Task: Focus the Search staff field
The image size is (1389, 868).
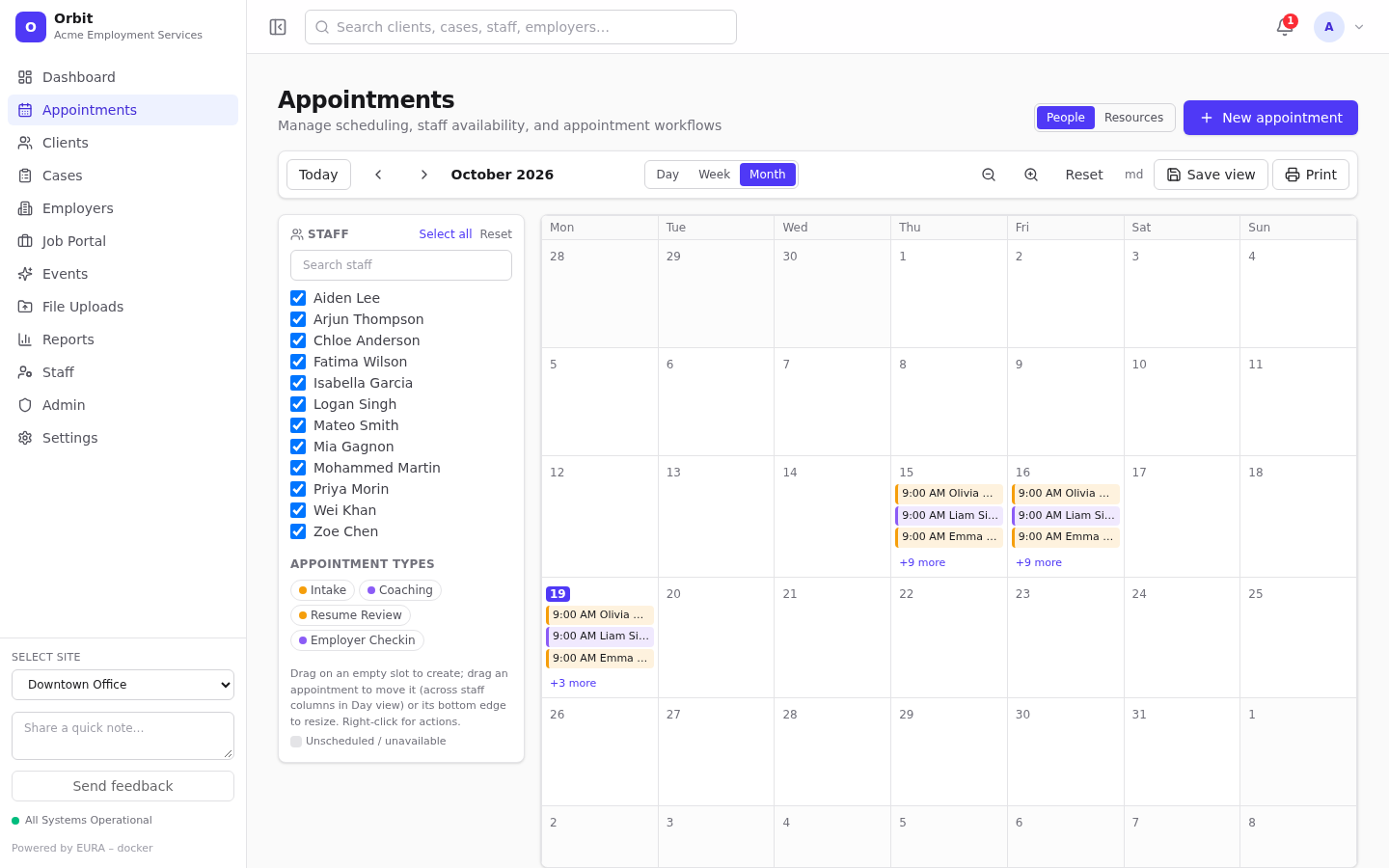Action: [x=401, y=265]
